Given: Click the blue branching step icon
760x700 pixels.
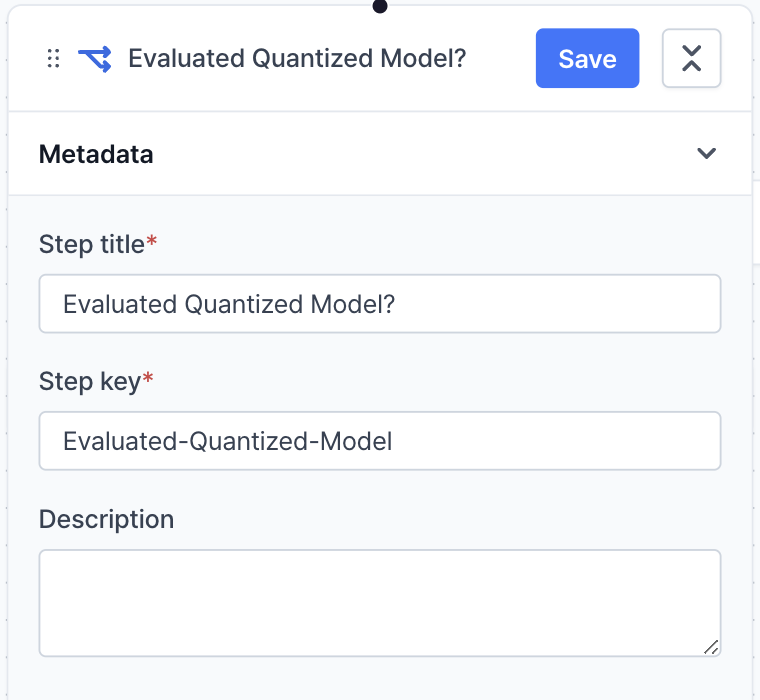Looking at the screenshot, I should [94, 59].
